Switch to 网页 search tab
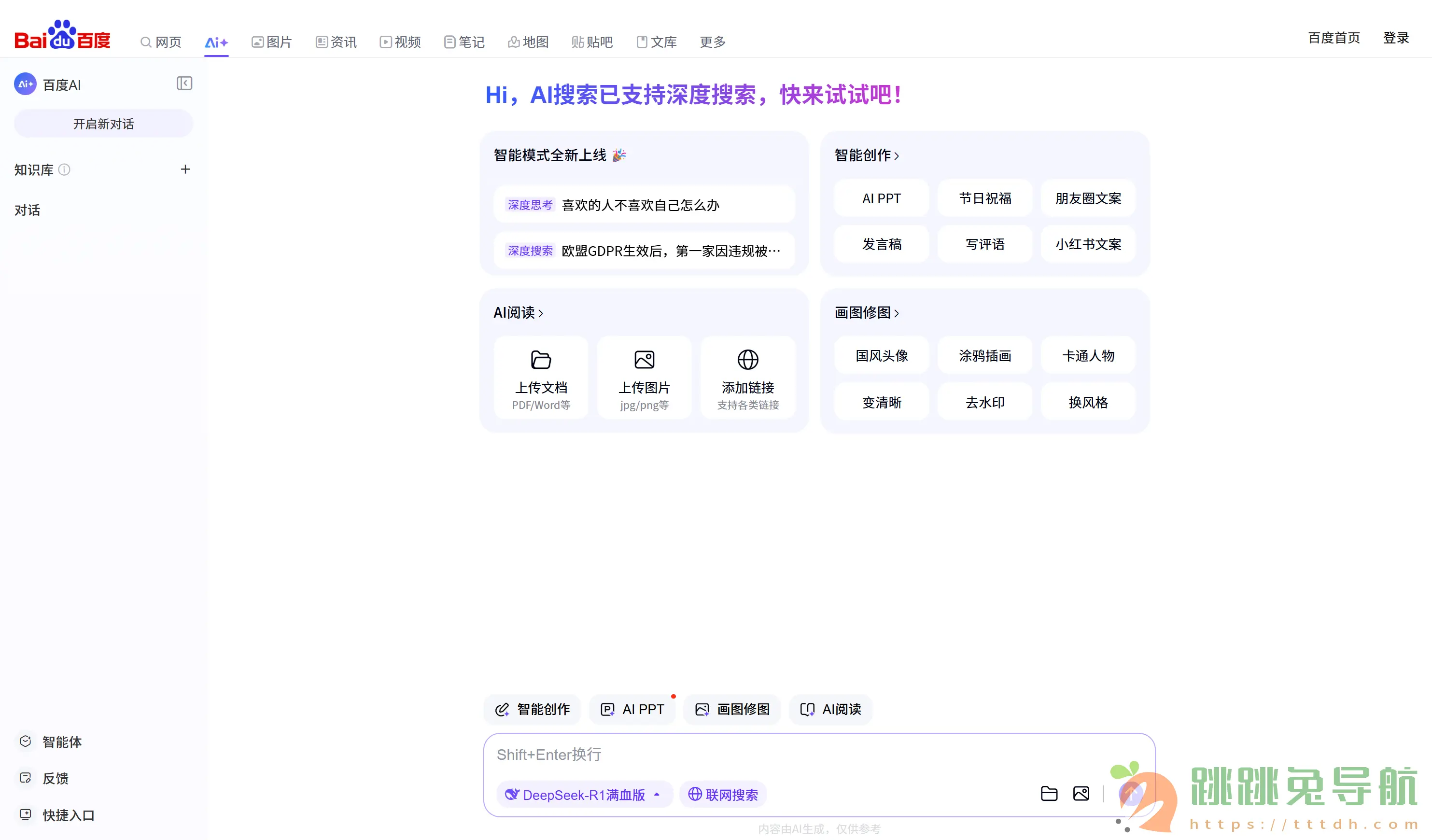 click(x=161, y=42)
